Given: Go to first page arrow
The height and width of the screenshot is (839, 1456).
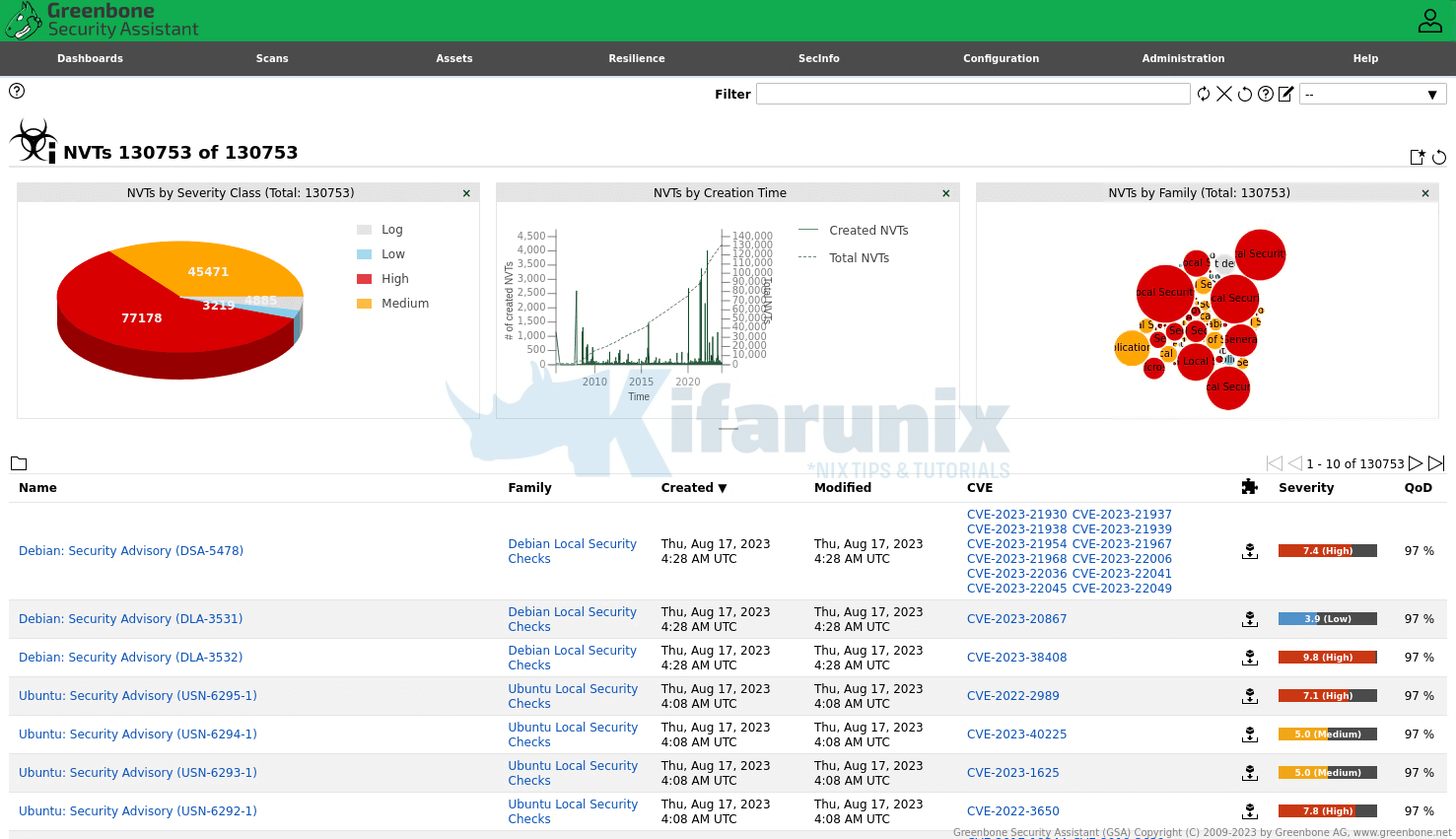Looking at the screenshot, I should [x=1275, y=463].
